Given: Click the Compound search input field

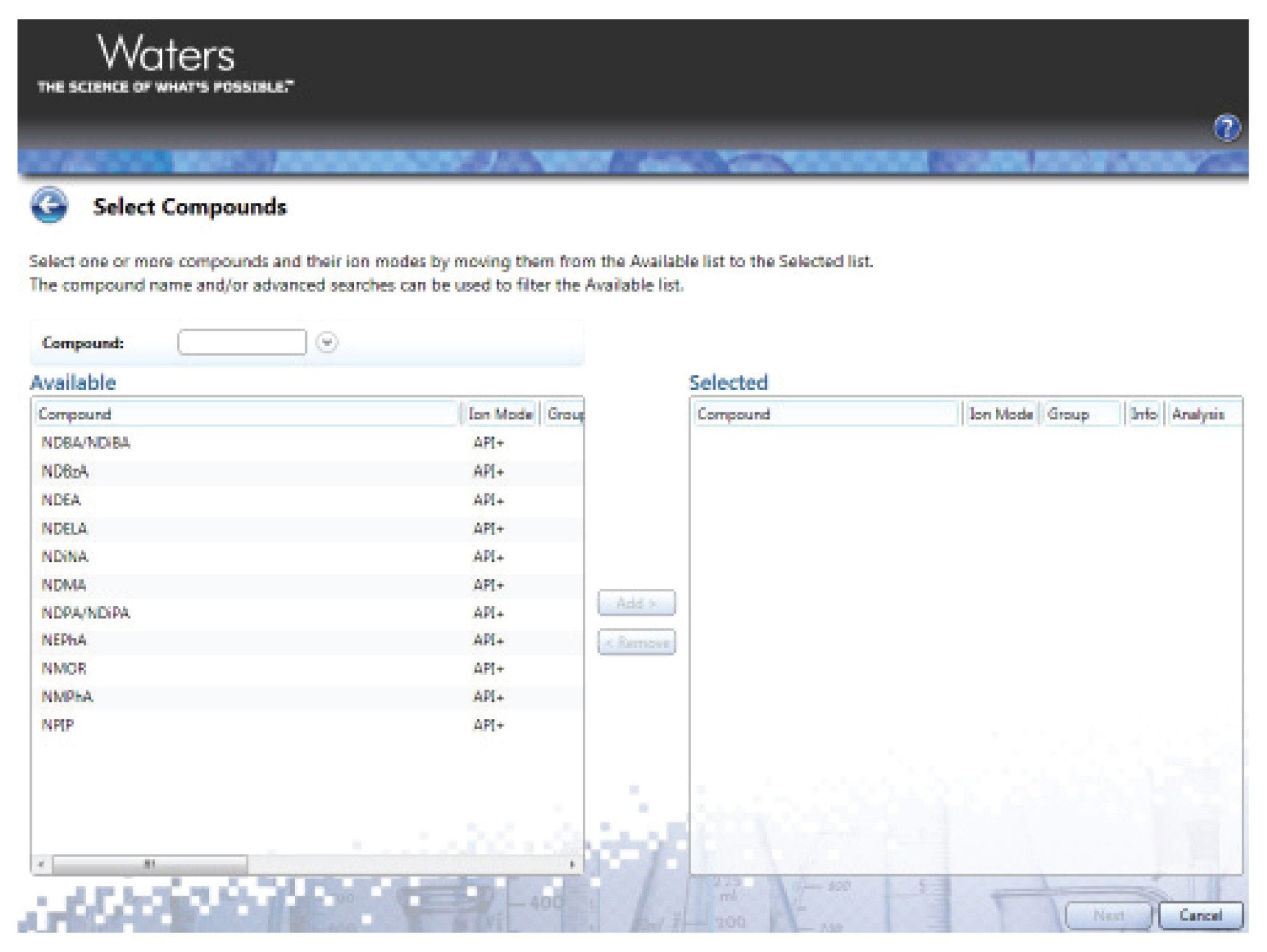Looking at the screenshot, I should [242, 343].
